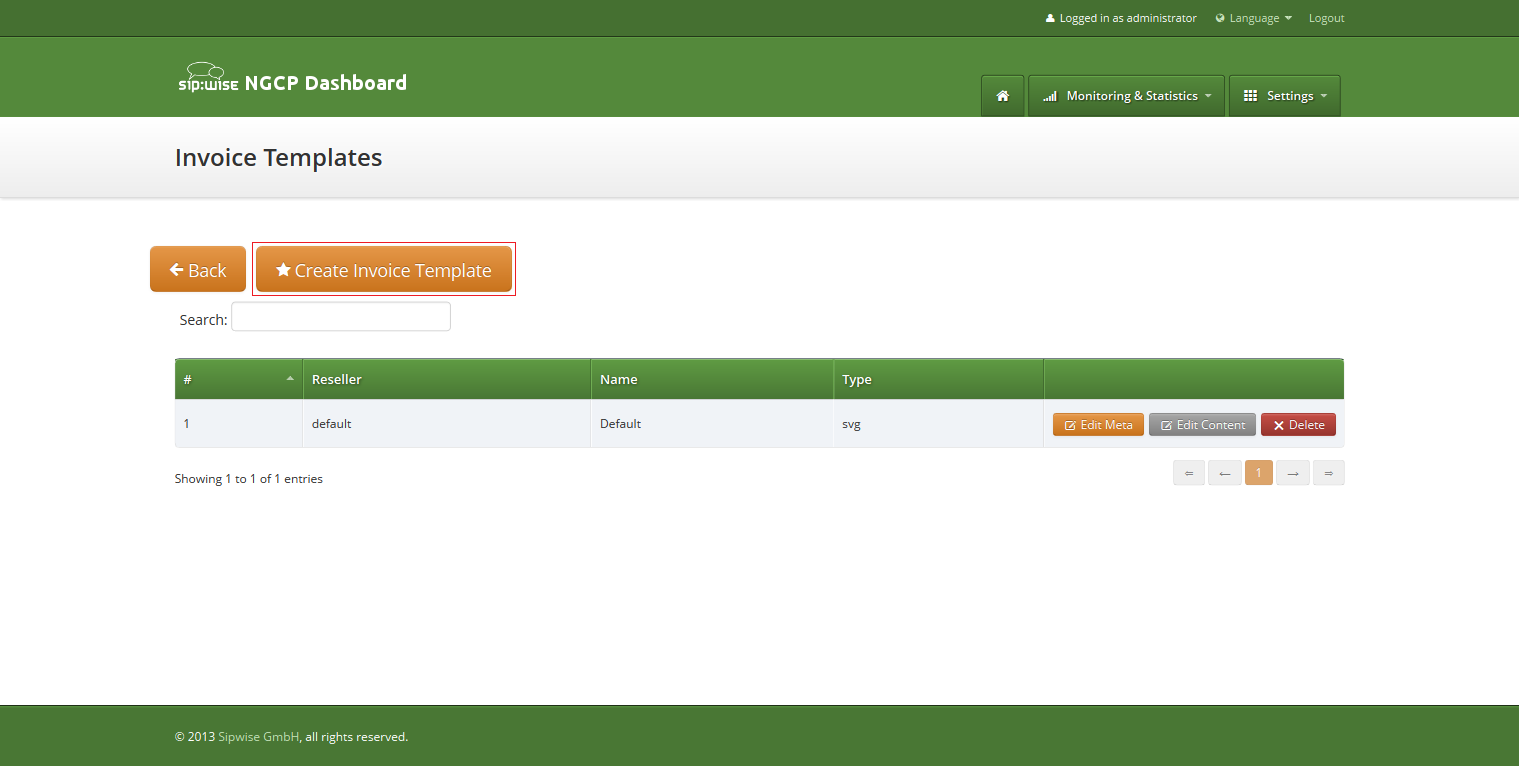The height and width of the screenshot is (766, 1519).
Task: Open the Sipwise GmbH link in the footer
Action: [257, 736]
